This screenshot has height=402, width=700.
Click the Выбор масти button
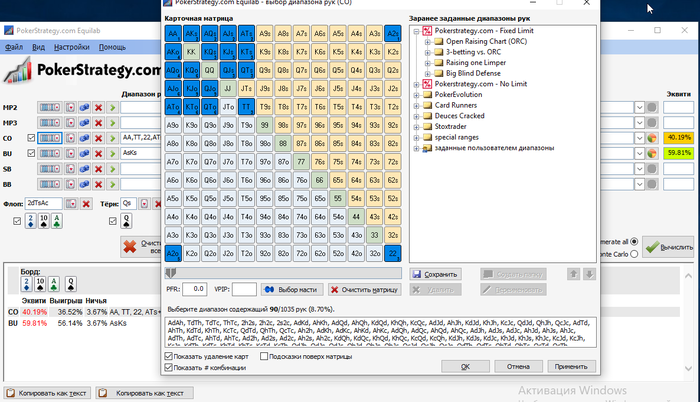coord(292,289)
